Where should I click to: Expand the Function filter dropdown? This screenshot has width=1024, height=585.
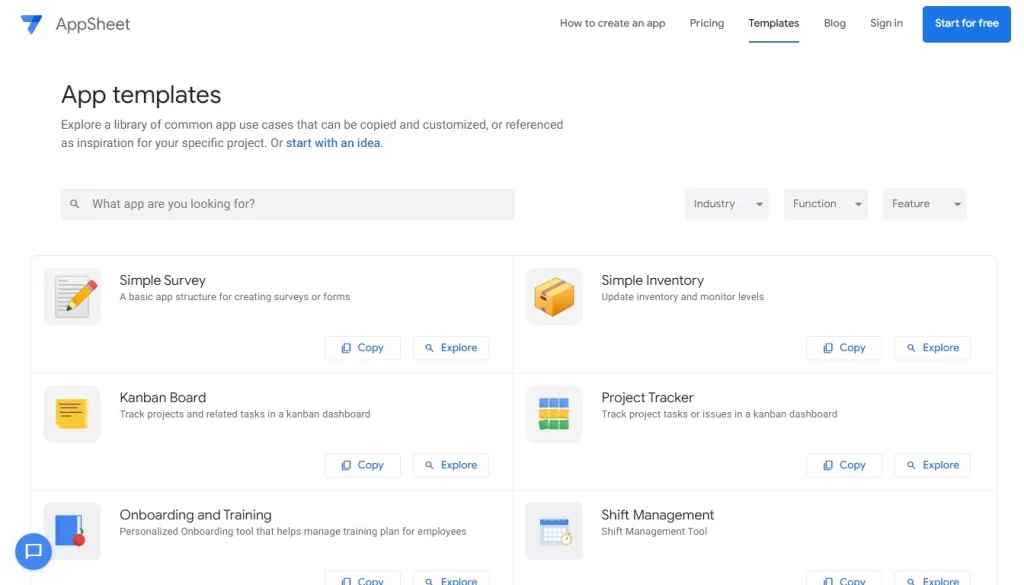point(826,204)
